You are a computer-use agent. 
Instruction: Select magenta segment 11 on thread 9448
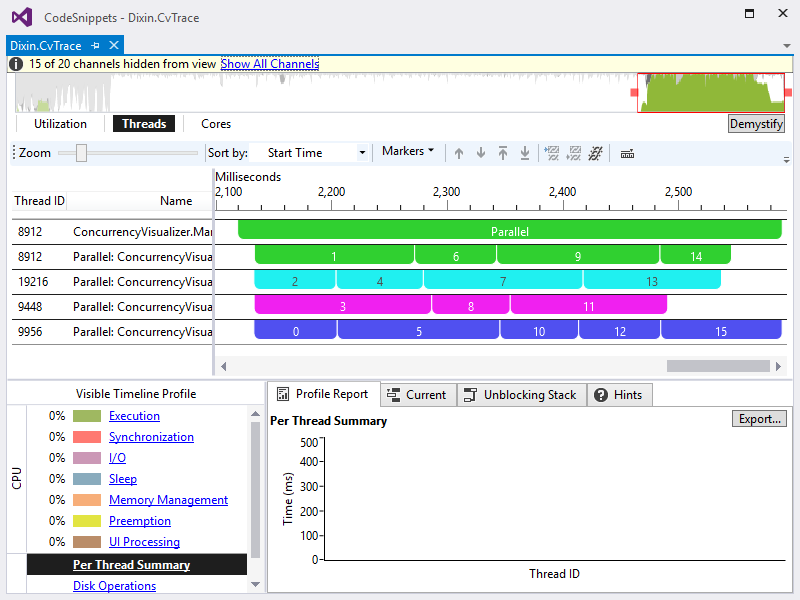click(589, 305)
